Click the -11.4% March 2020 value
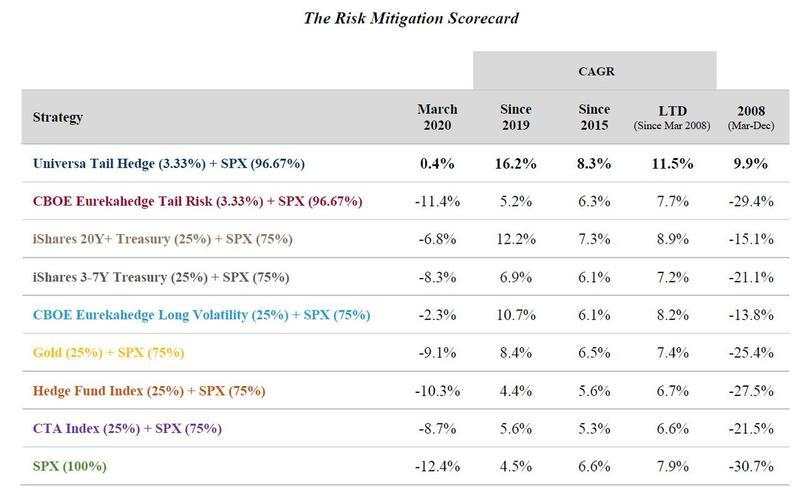 click(x=437, y=201)
